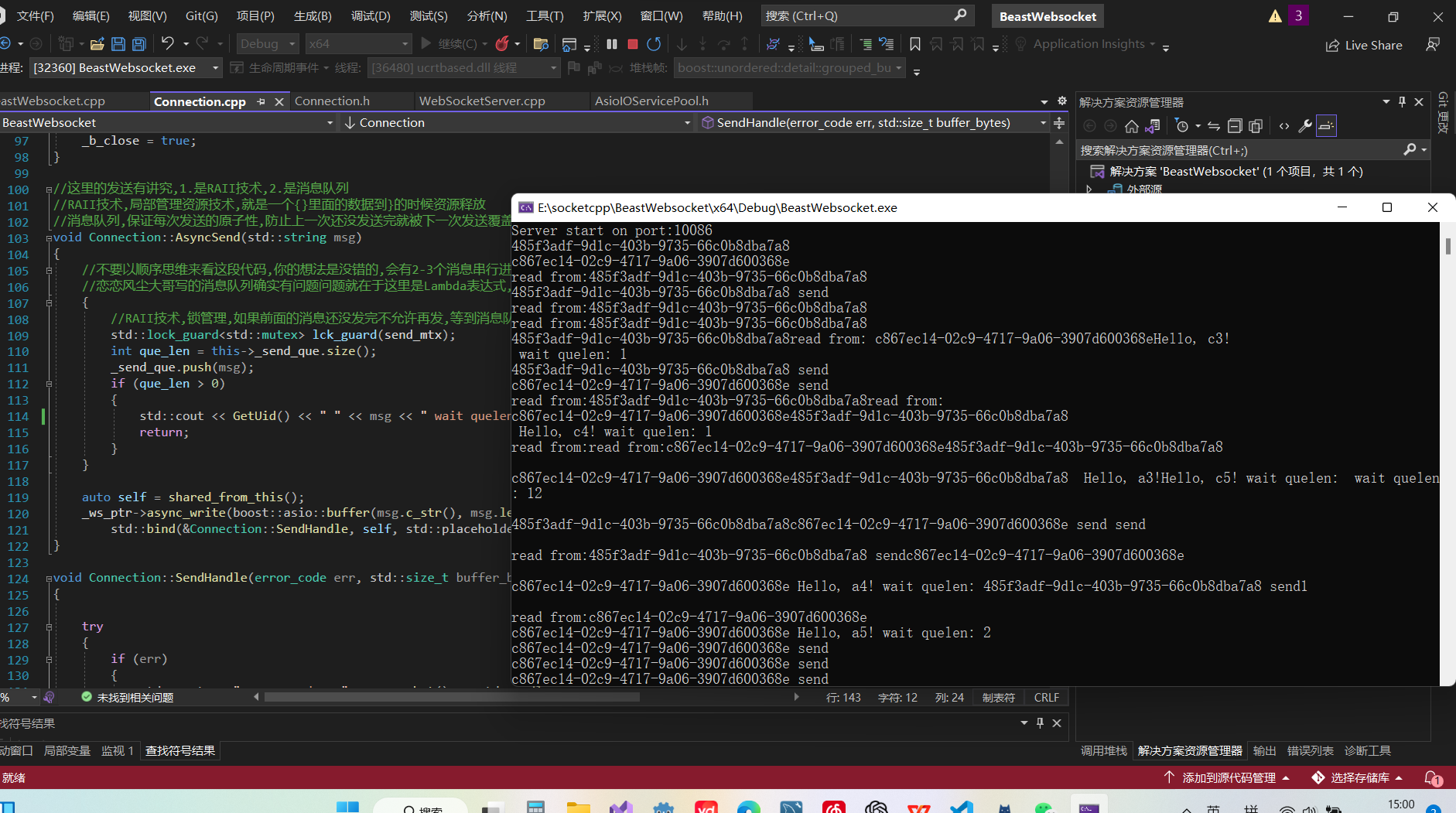Open the Git(G) menu

[x=201, y=16]
